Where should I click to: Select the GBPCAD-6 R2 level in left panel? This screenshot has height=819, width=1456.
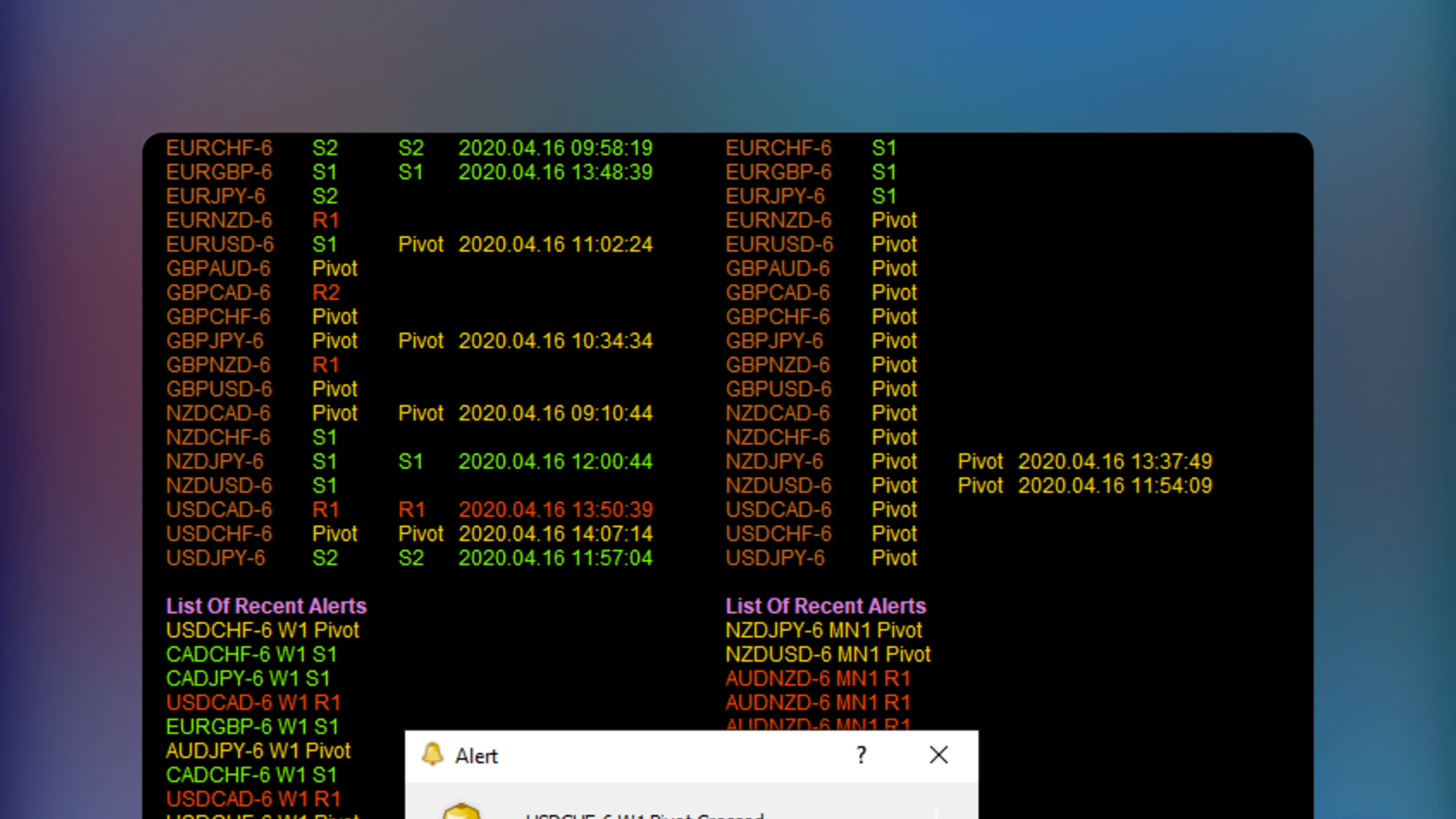[x=326, y=293]
